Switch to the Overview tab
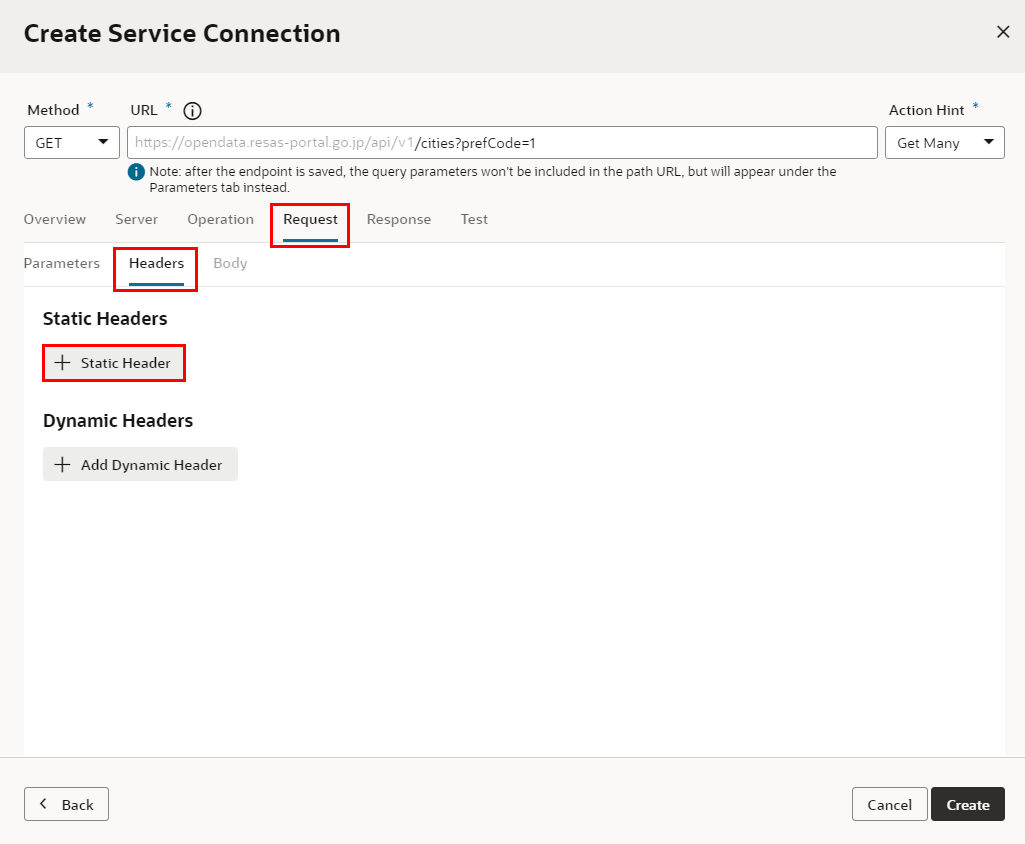 (x=55, y=219)
